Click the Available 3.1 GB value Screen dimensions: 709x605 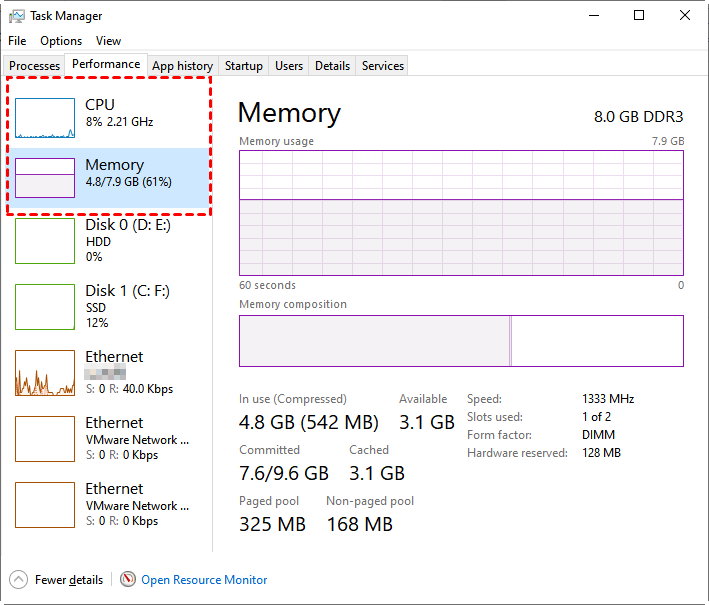pos(426,422)
